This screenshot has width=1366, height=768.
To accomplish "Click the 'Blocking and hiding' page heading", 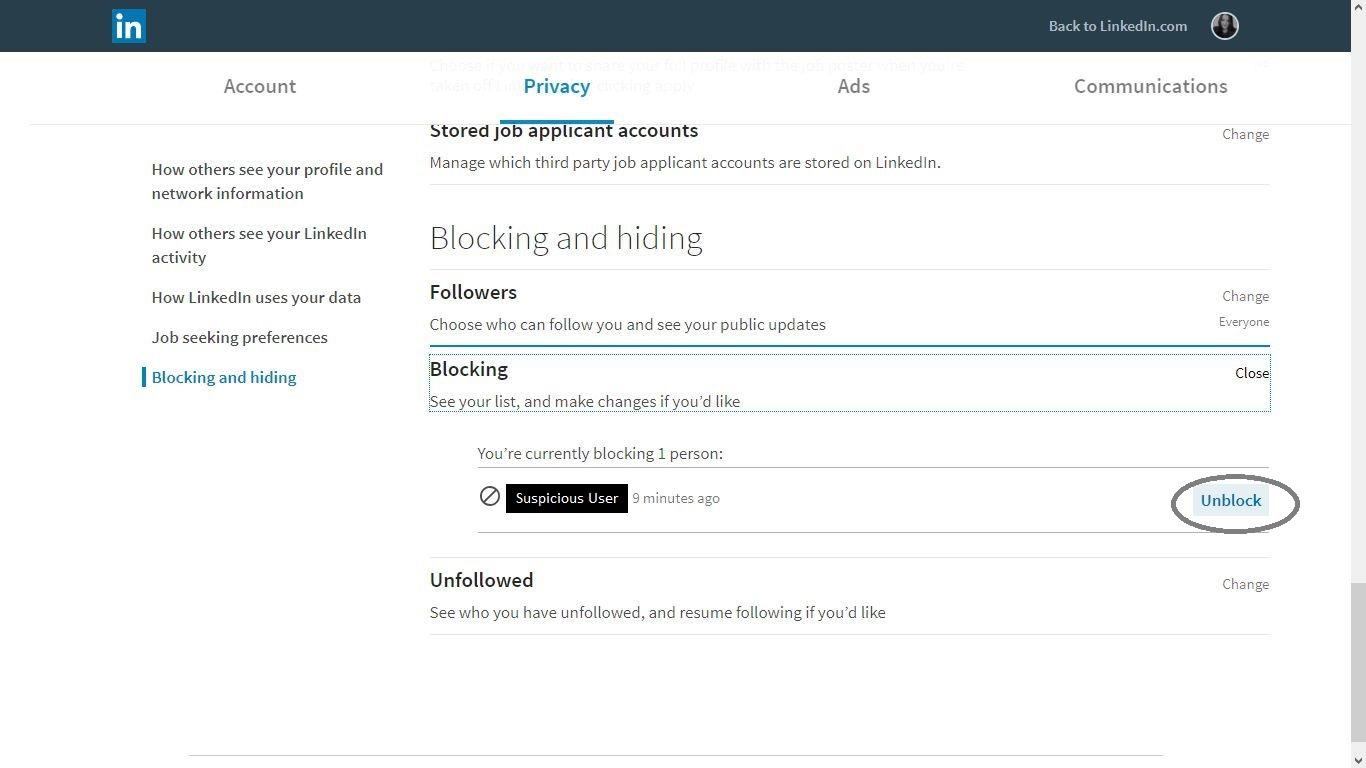I will pos(566,238).
